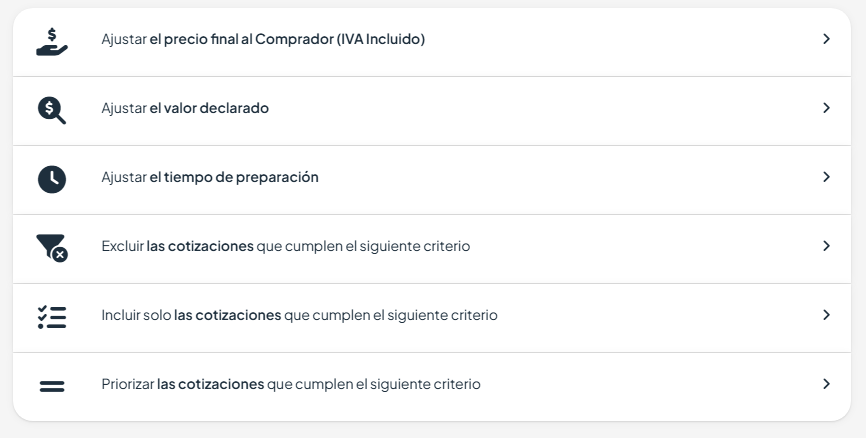Expand the Incluir solo las cotizaciones chevron
This screenshot has width=866, height=438.
[826, 315]
